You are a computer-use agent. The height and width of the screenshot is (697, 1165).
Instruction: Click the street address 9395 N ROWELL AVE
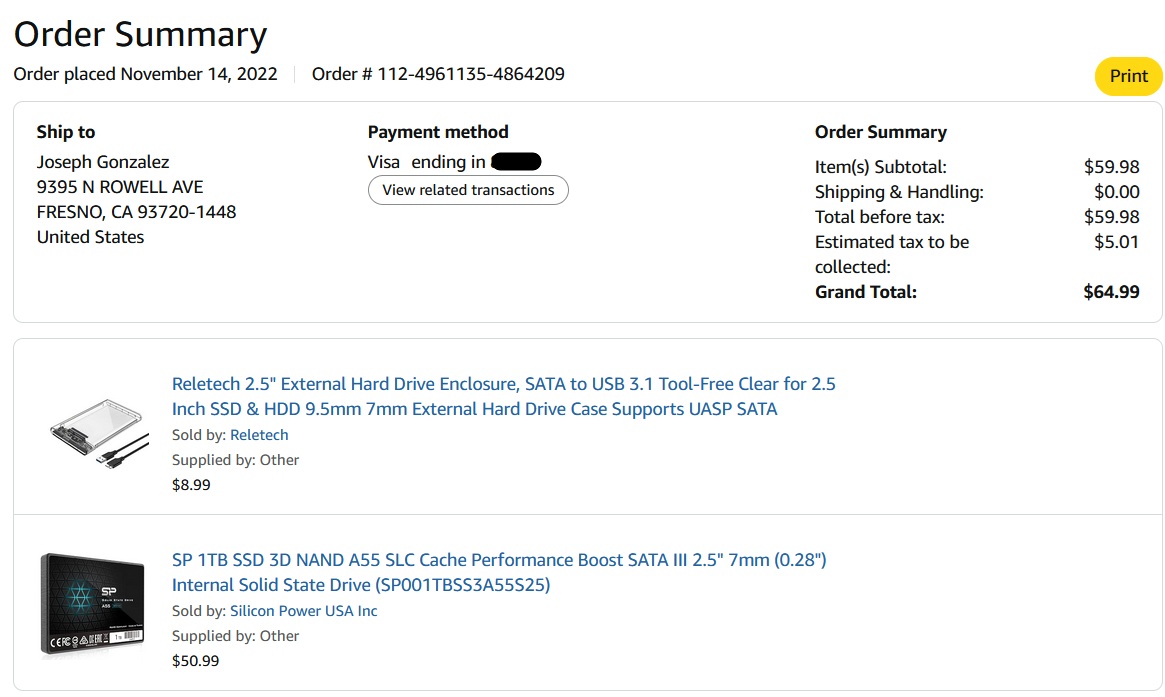pyautogui.click(x=120, y=187)
